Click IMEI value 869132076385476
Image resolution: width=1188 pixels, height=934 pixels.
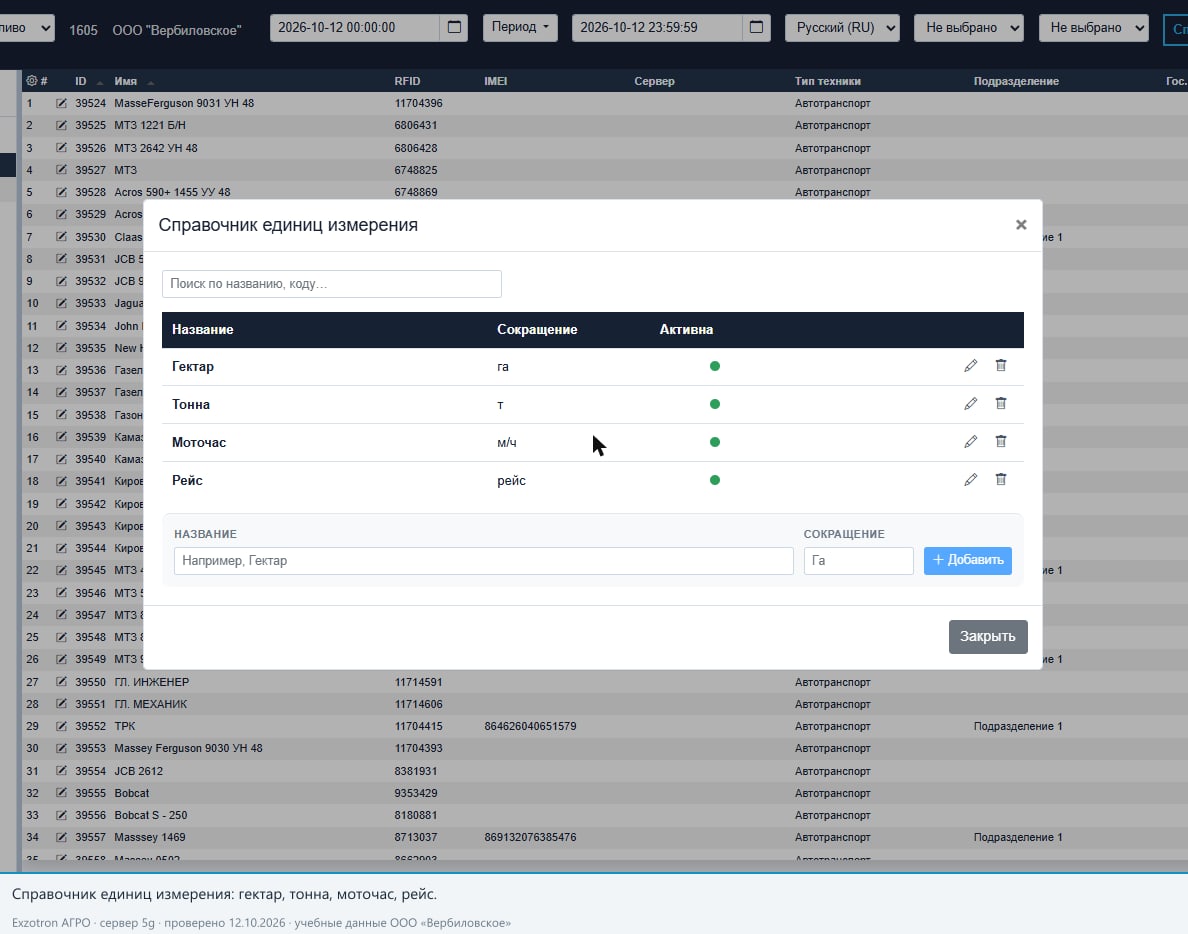(530, 837)
